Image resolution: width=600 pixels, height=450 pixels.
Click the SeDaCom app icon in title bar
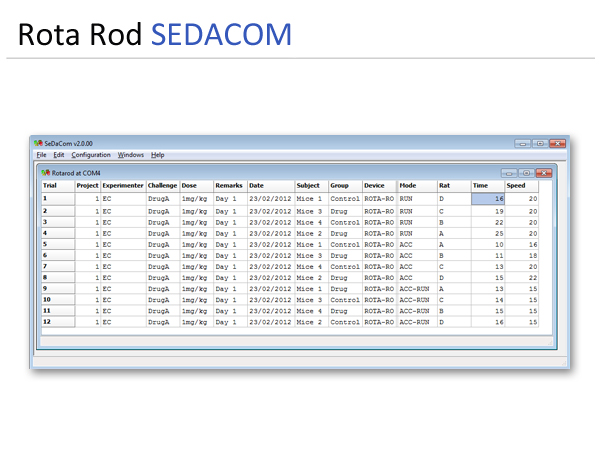(x=39, y=143)
